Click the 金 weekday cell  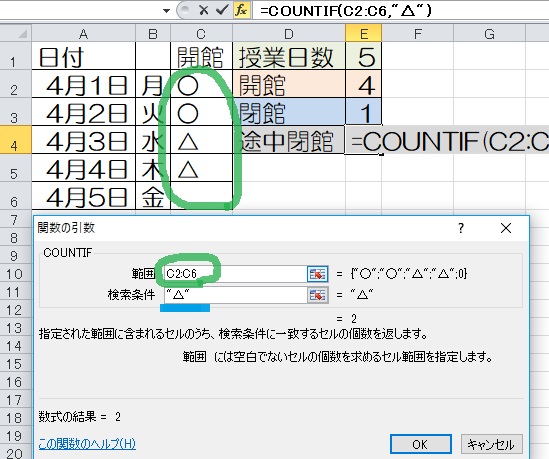point(153,196)
